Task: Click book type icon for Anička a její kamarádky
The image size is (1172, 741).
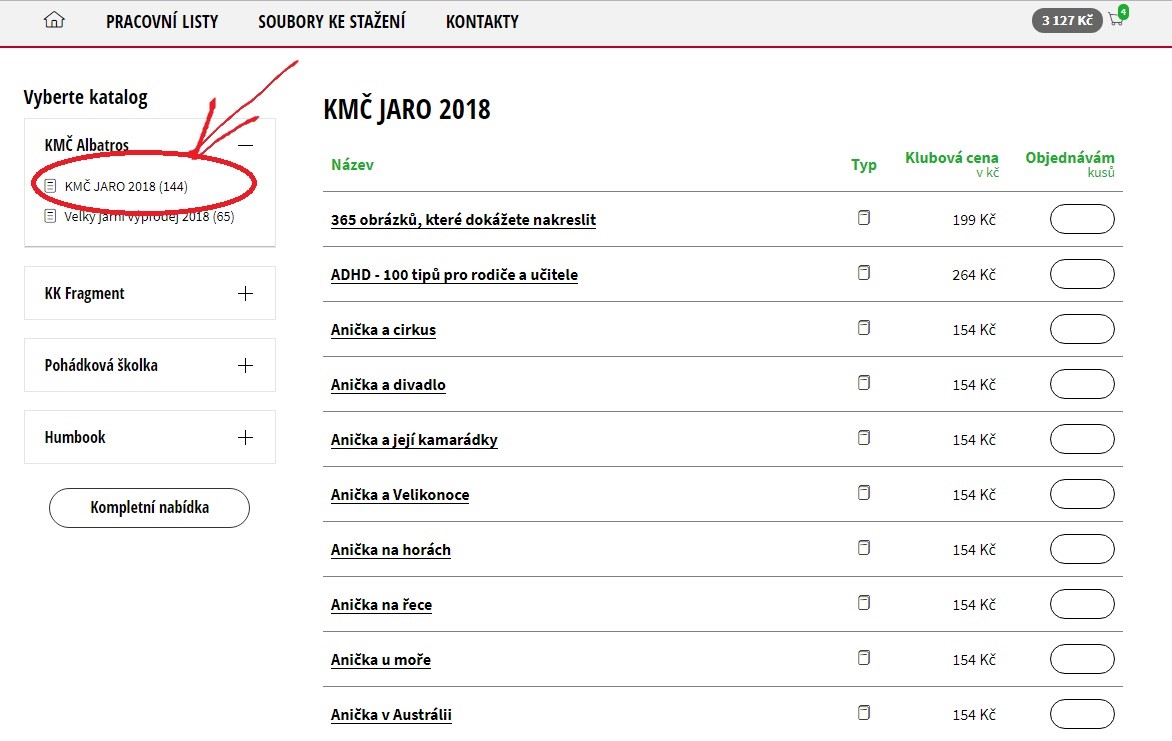Action: 863,437
